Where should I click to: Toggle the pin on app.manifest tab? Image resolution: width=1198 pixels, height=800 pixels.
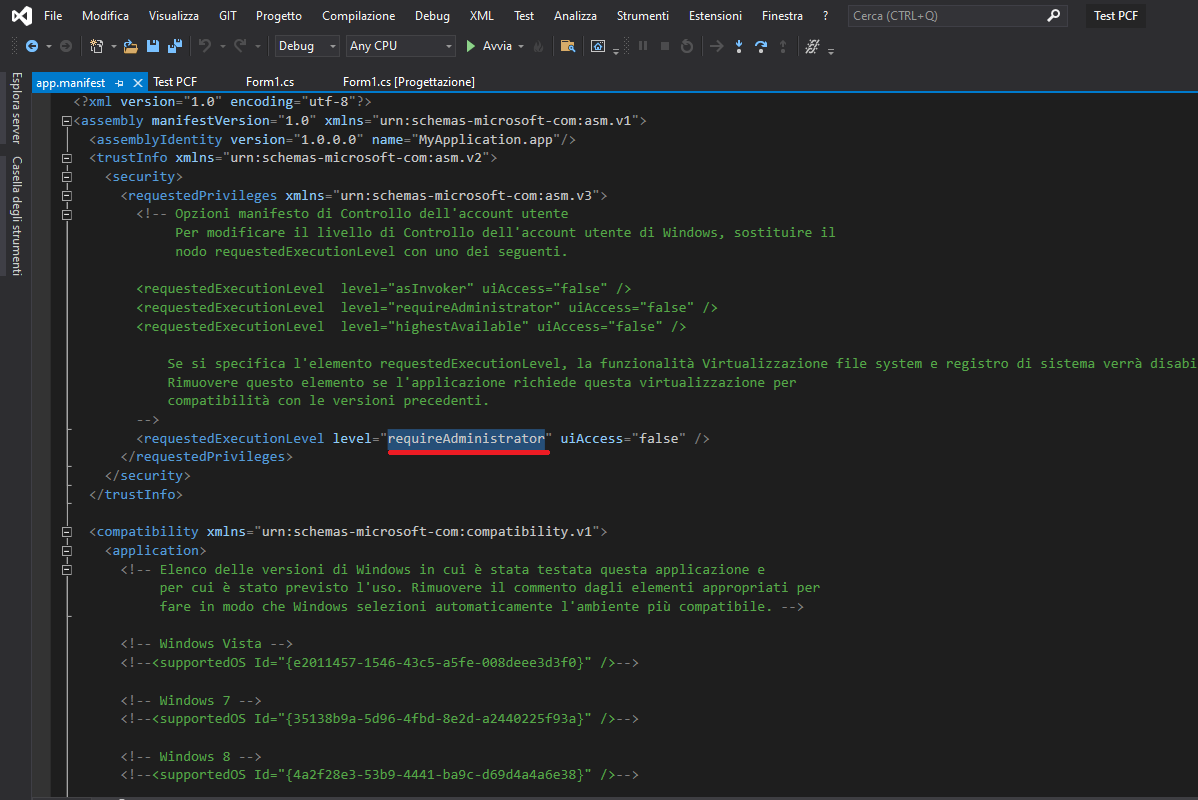(119, 82)
